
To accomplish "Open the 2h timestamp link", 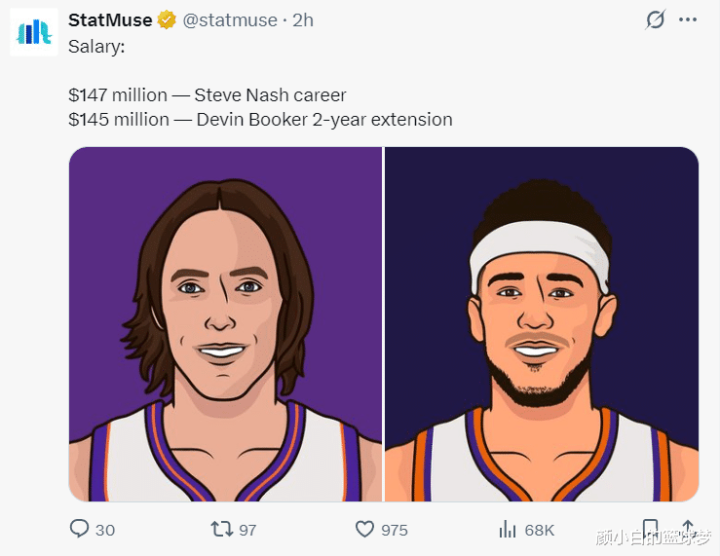I will tap(302, 20).
